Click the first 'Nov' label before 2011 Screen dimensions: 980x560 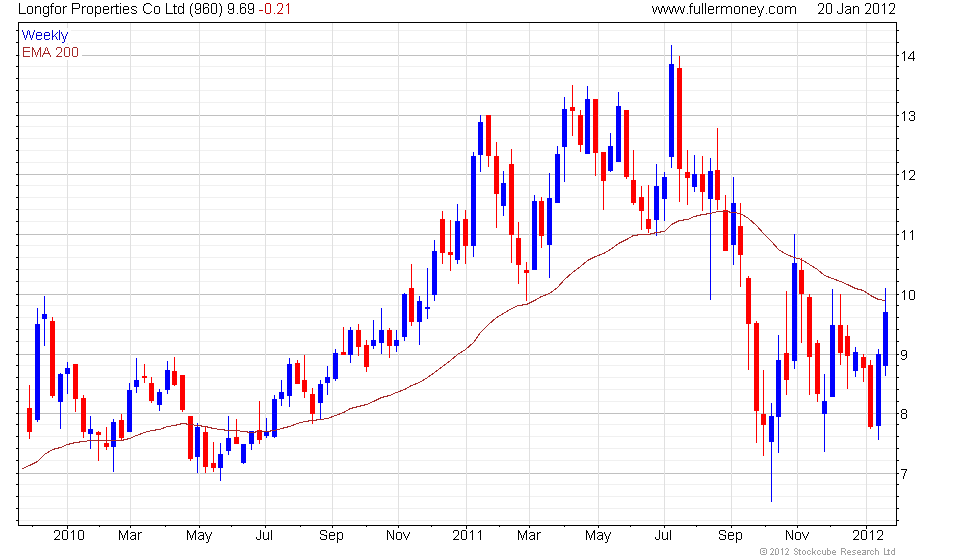(398, 536)
